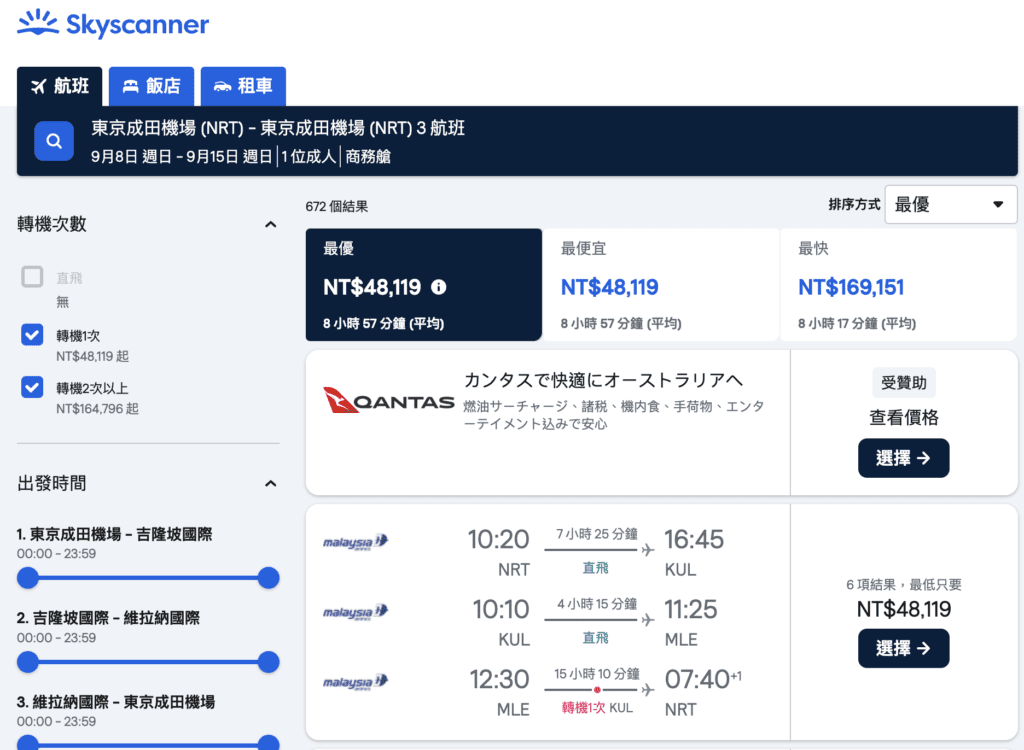
Task: Uncheck the 轉機1次 one-stop checkbox
Action: click(x=32, y=334)
